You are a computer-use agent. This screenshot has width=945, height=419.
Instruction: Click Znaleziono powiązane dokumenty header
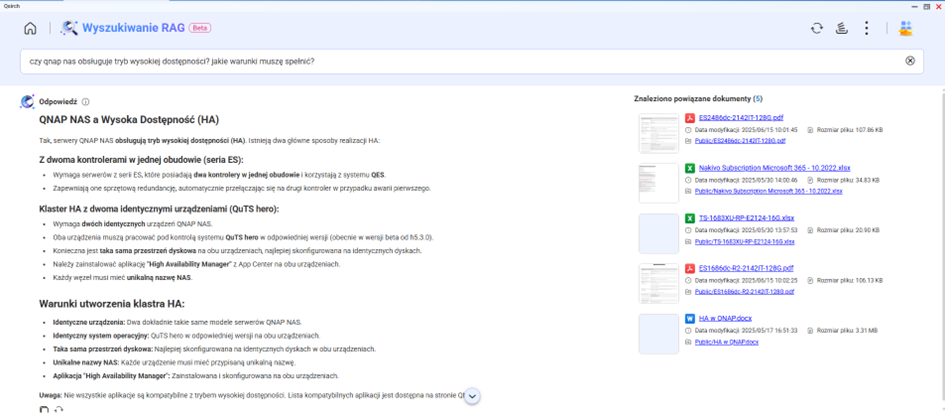(x=698, y=98)
